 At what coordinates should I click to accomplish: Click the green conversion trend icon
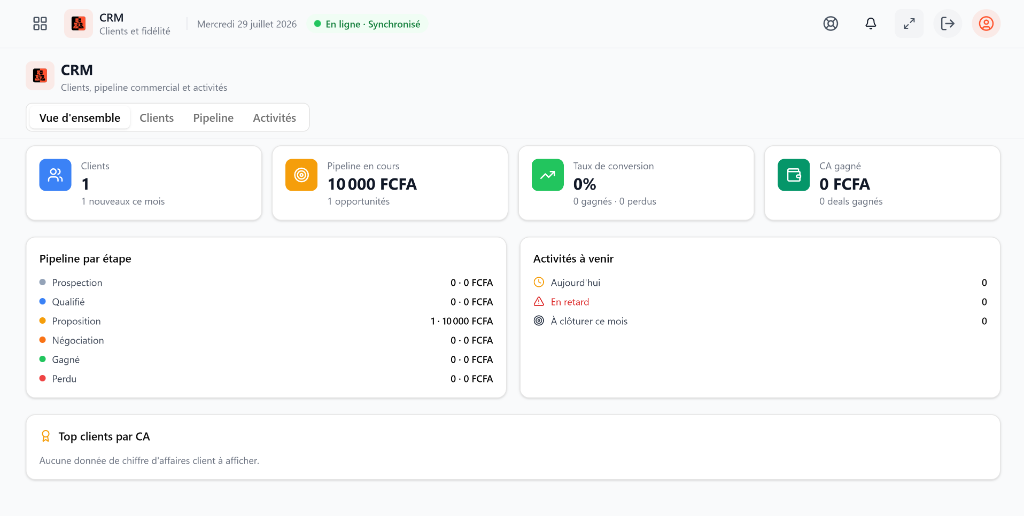click(x=548, y=175)
